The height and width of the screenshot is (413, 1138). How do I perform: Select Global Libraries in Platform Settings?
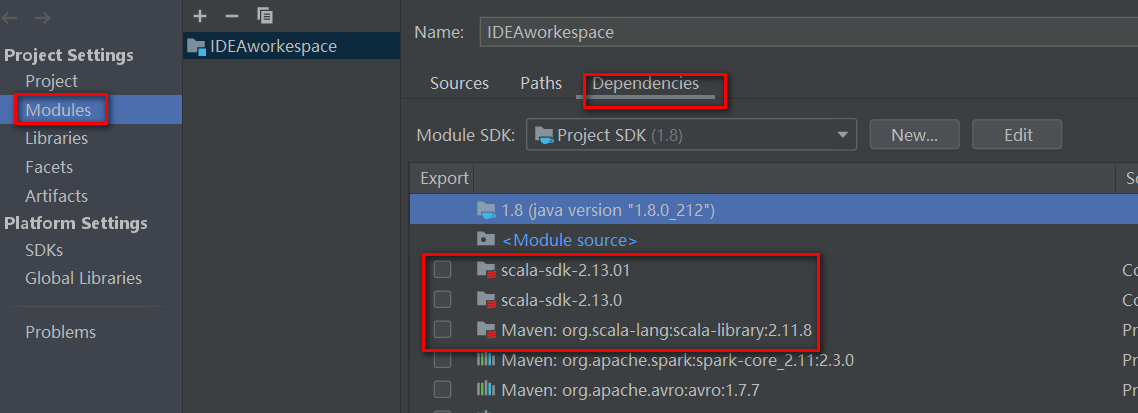pos(84,278)
